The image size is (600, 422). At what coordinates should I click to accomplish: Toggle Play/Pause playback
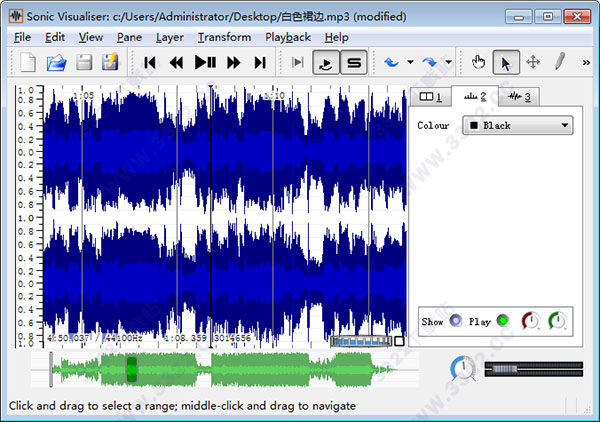point(205,62)
